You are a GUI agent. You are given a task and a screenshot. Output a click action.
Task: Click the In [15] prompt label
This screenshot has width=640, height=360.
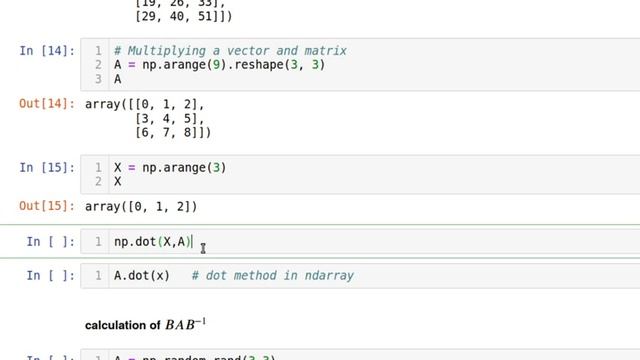47,168
